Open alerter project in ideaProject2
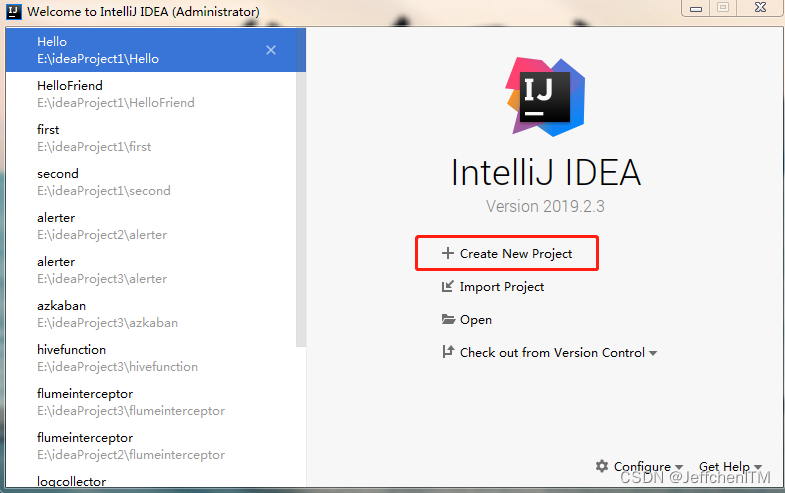Image resolution: width=785 pixels, height=493 pixels. tap(151, 226)
